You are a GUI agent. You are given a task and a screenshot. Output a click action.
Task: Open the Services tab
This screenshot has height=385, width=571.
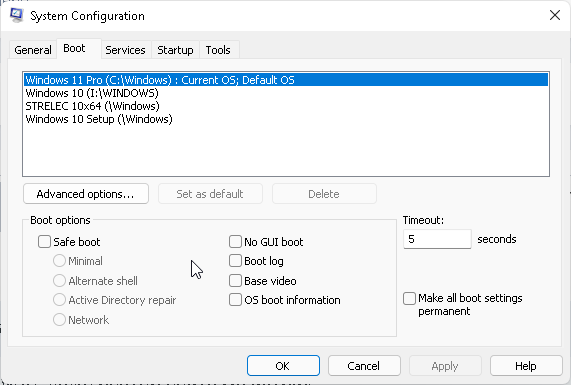pos(125,50)
